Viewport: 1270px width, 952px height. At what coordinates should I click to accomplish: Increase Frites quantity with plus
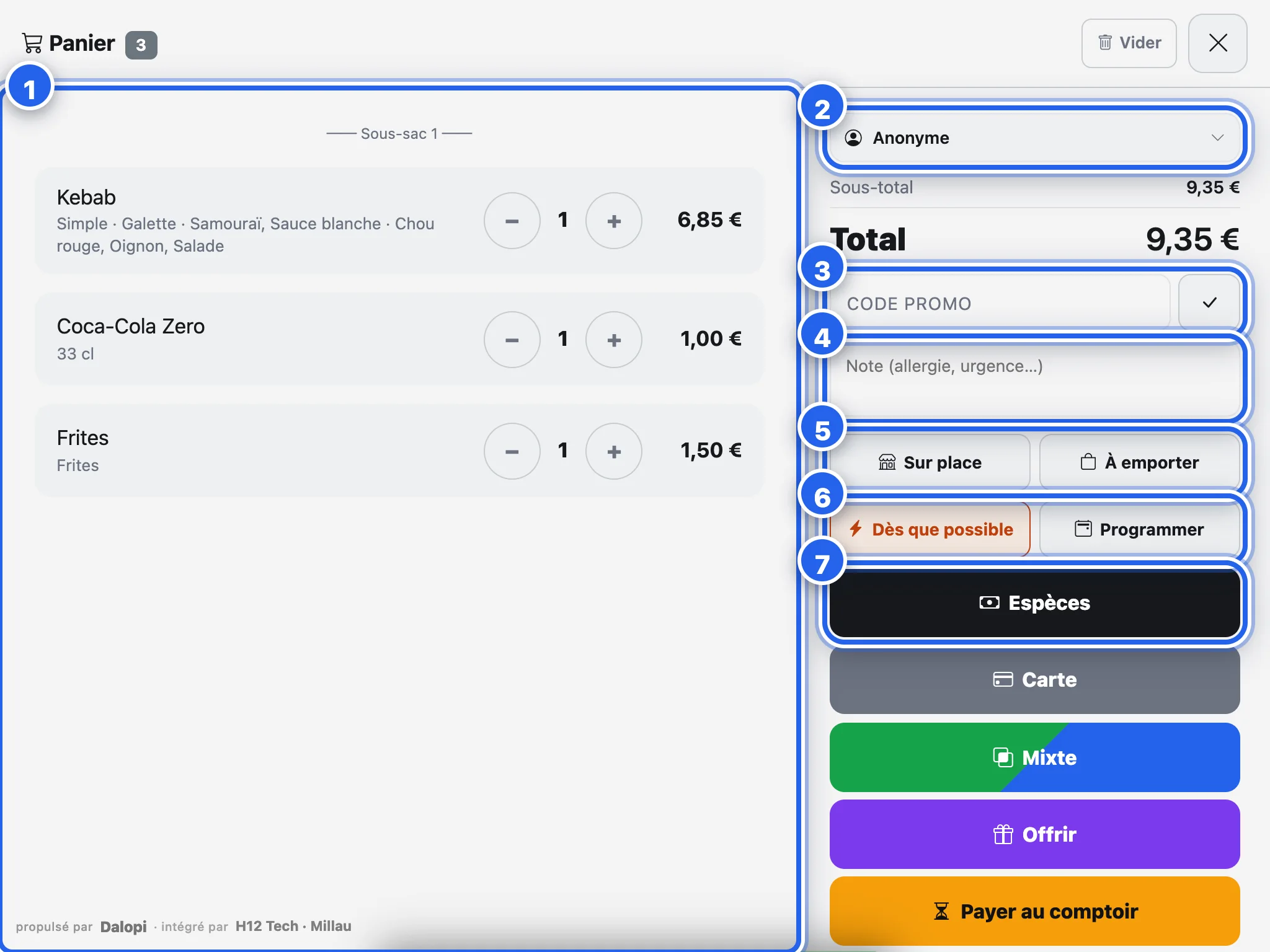pos(613,451)
